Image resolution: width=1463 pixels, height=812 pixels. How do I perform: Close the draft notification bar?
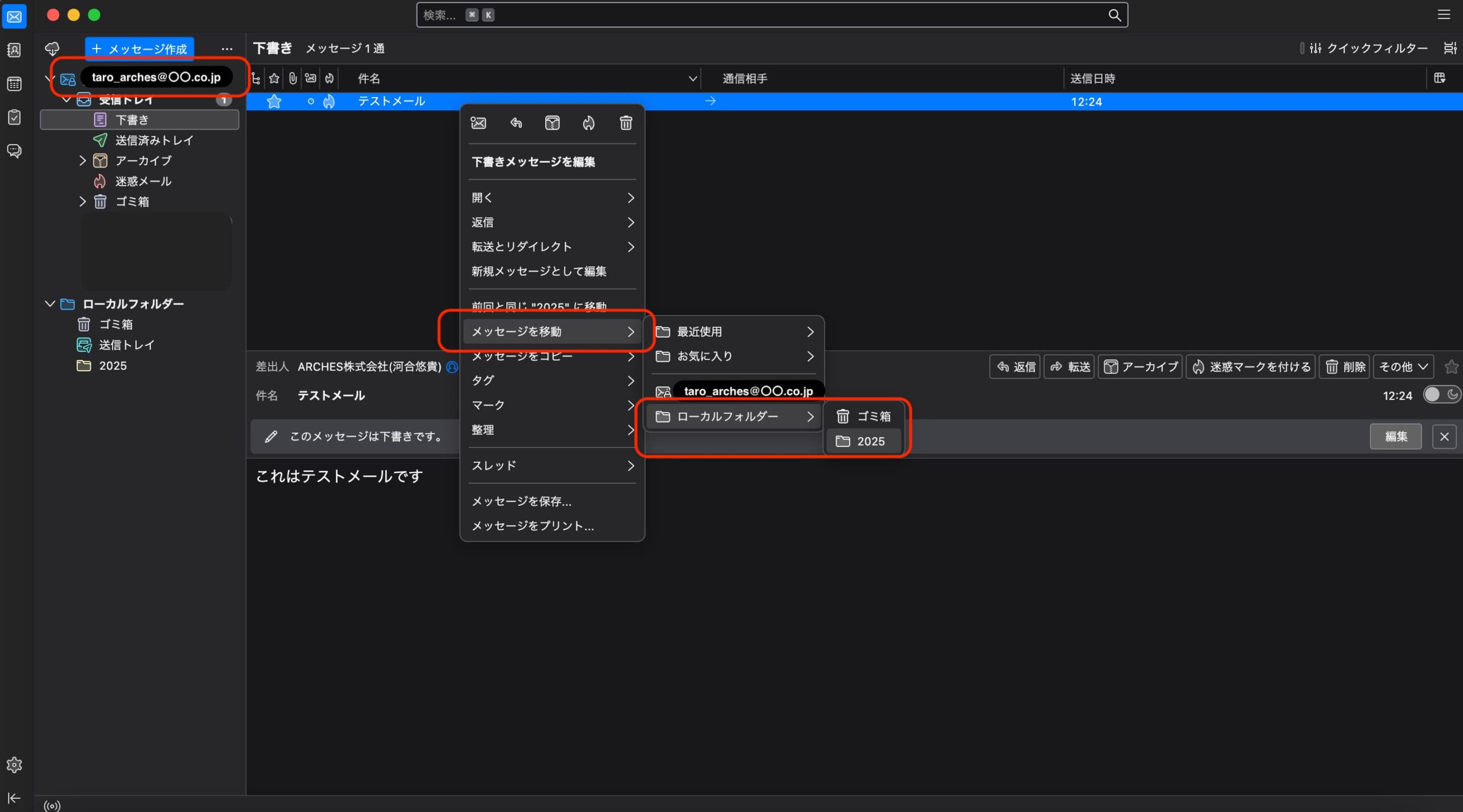click(1444, 437)
